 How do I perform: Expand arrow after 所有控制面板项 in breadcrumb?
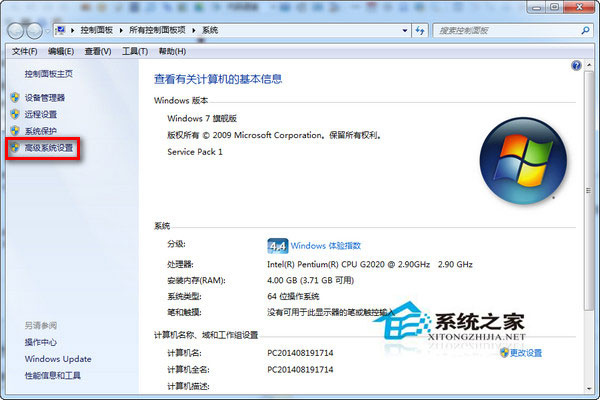point(194,30)
